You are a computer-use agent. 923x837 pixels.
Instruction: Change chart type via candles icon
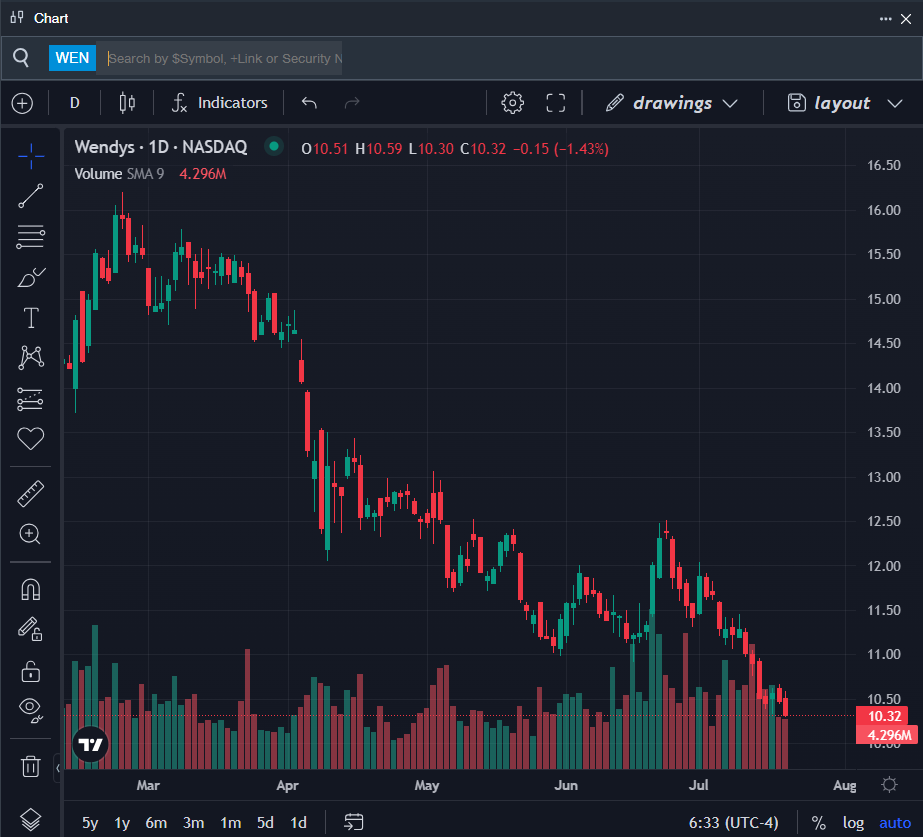[x=127, y=104]
